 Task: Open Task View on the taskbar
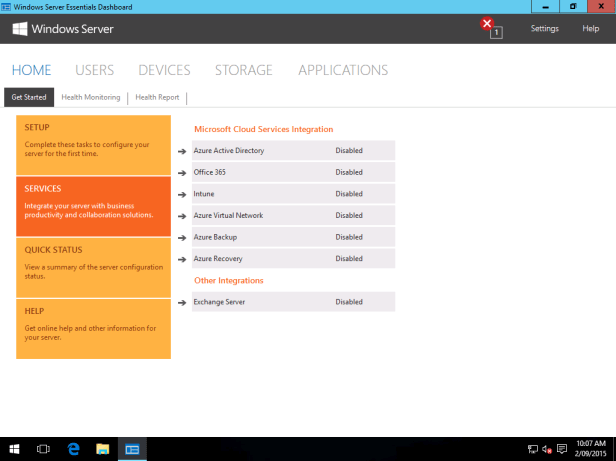pyautogui.click(x=44, y=450)
